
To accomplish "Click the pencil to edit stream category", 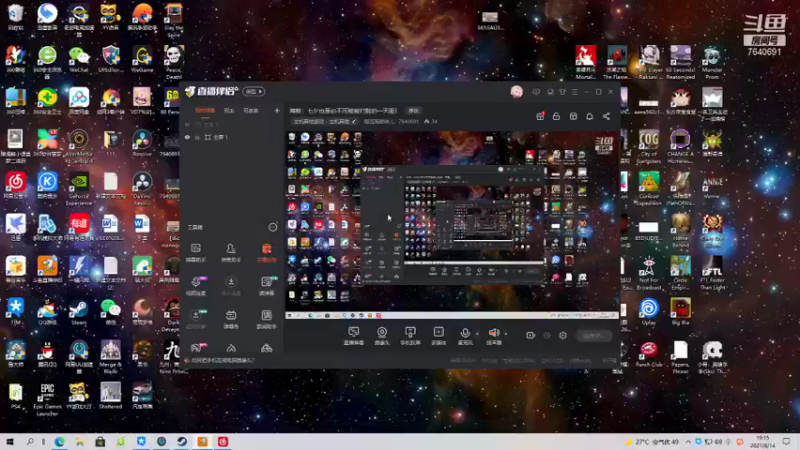I will point(354,121).
